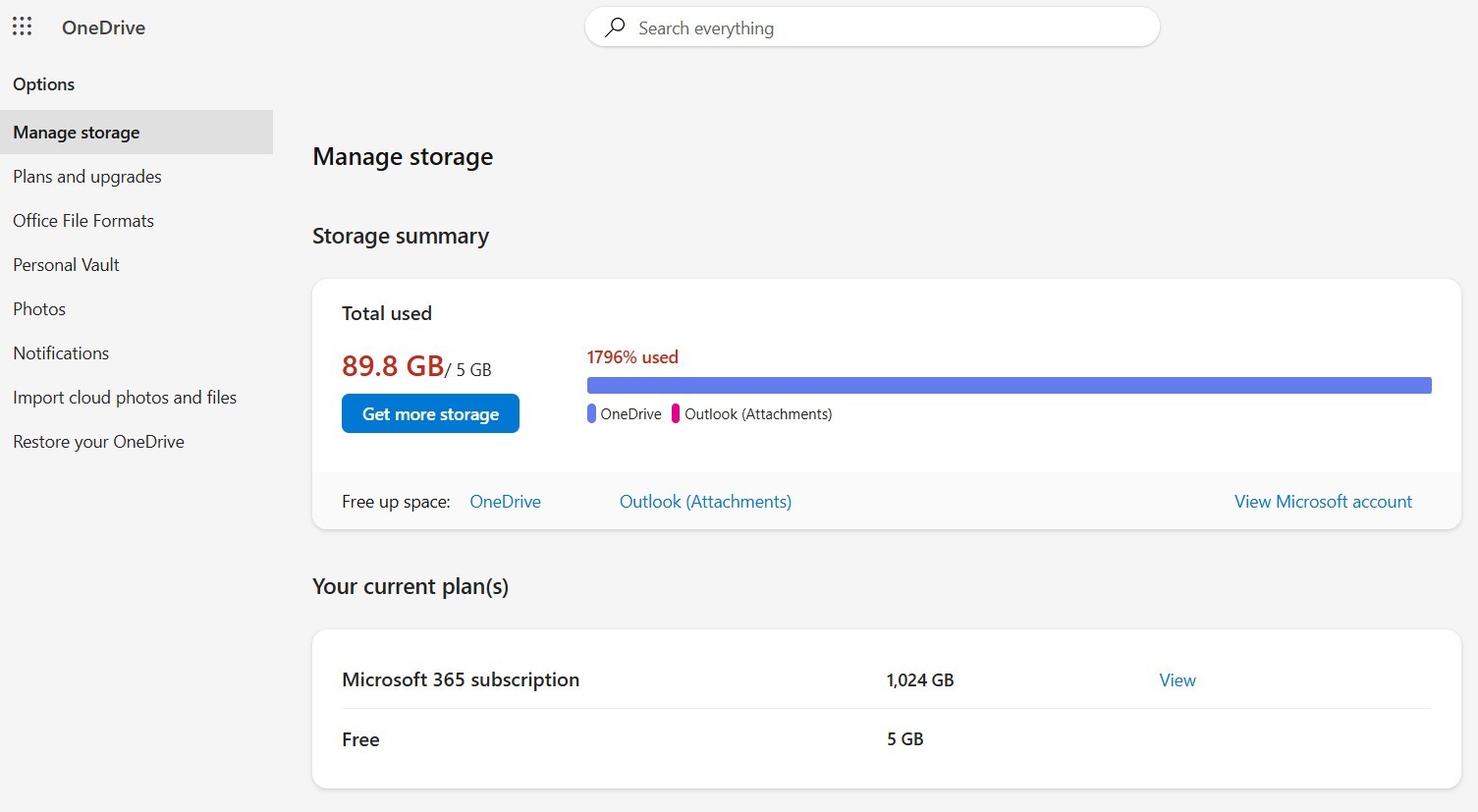Open the app launcher grid icon

coord(23,27)
